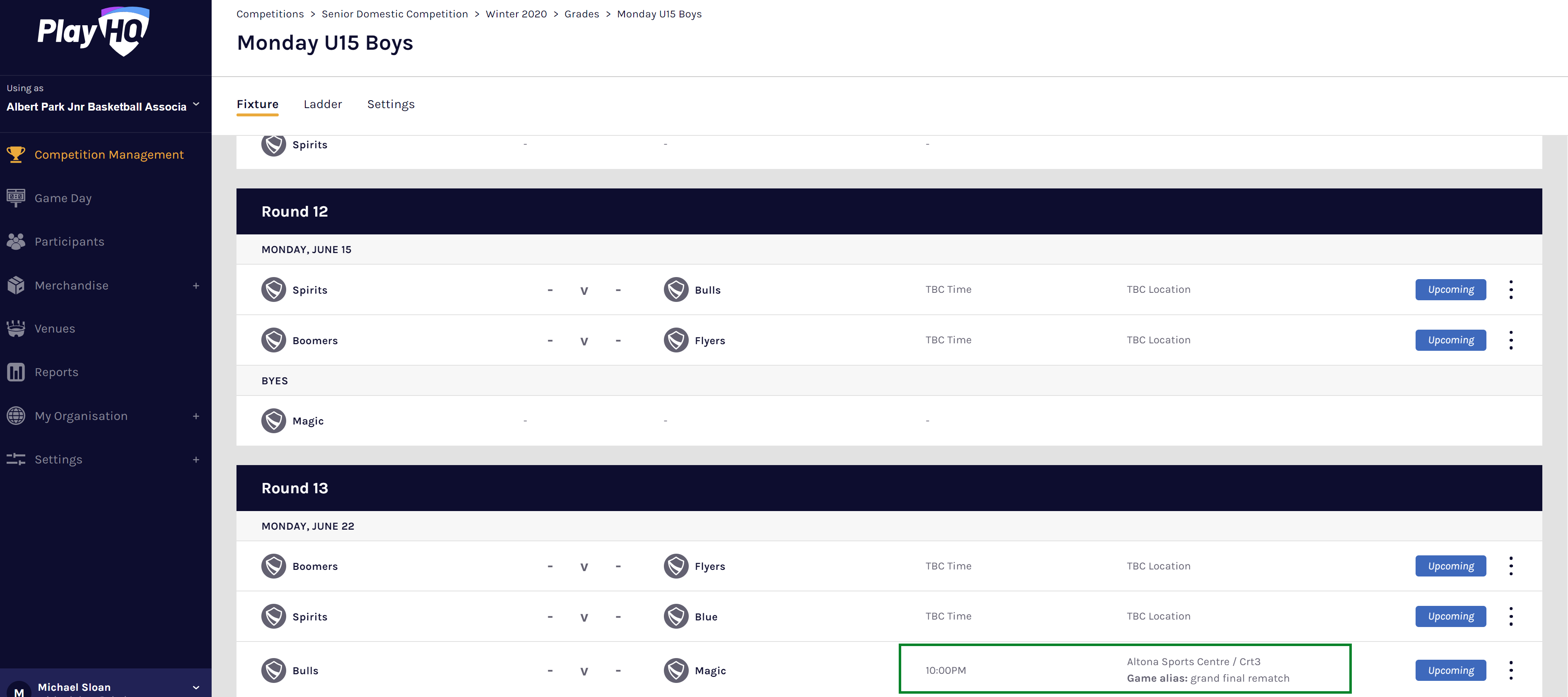The height and width of the screenshot is (697, 1568).
Task: Expand the sidebar Settings submenu
Action: tap(196, 460)
